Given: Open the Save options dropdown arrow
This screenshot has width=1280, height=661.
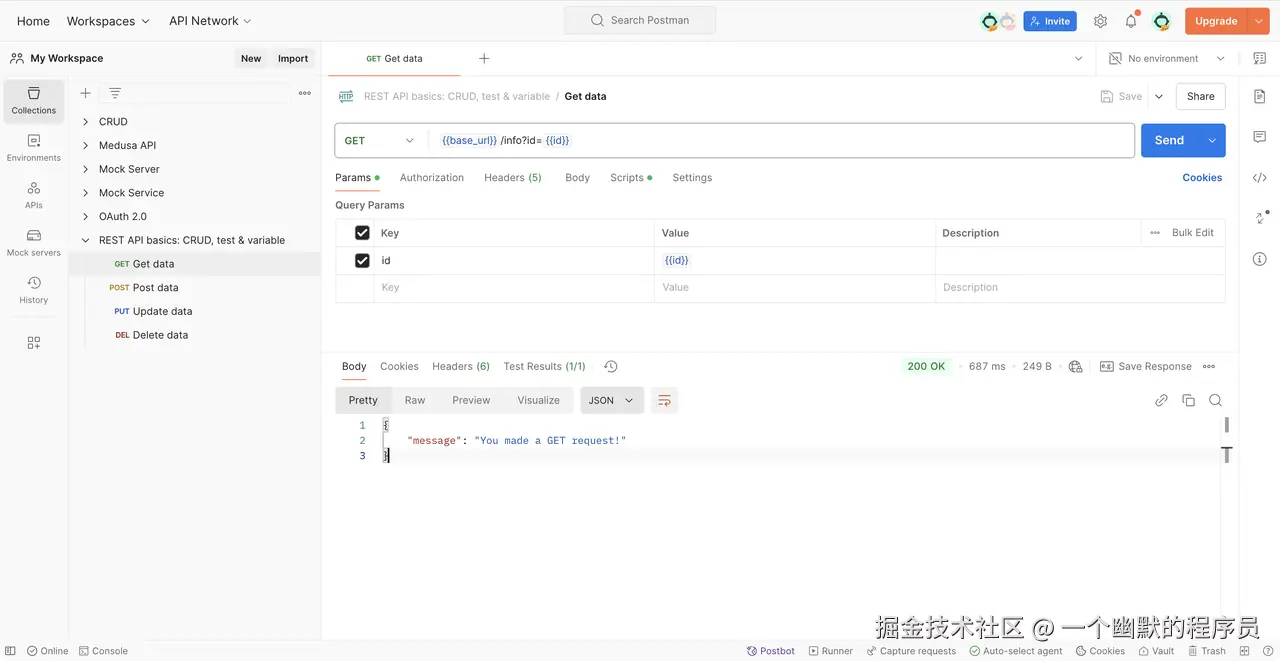Looking at the screenshot, I should (x=1159, y=97).
